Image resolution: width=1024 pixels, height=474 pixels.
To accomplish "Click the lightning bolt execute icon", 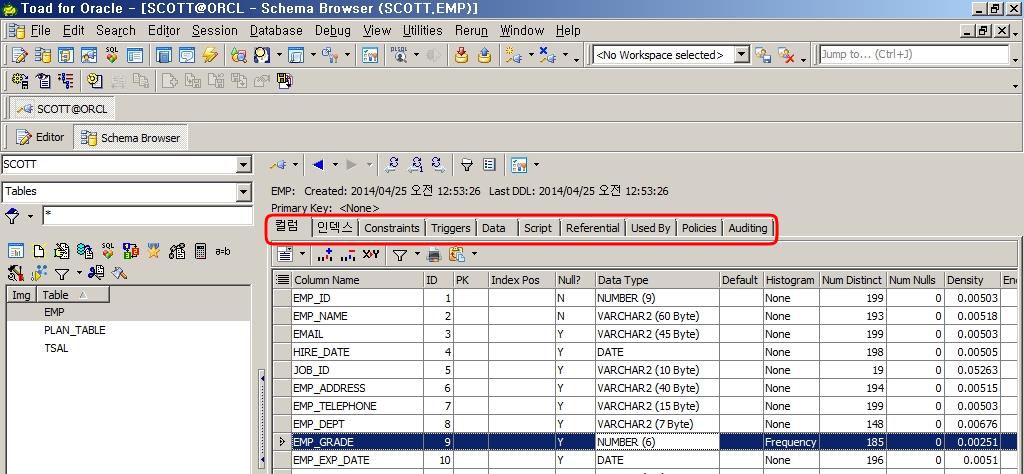I will click(210, 55).
